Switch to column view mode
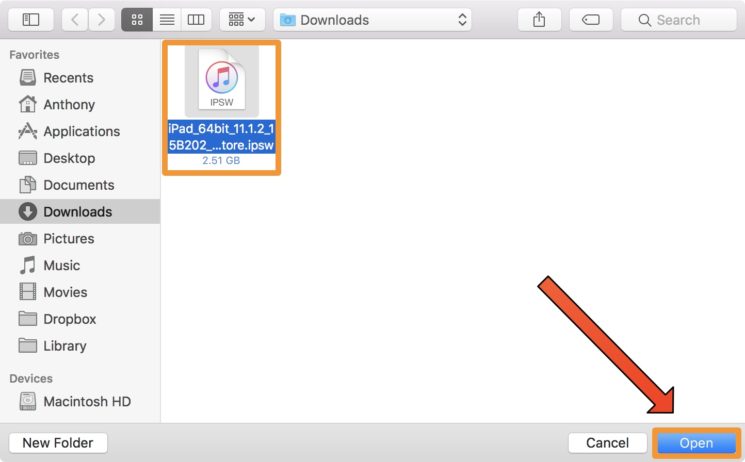745x462 pixels. 196,19
